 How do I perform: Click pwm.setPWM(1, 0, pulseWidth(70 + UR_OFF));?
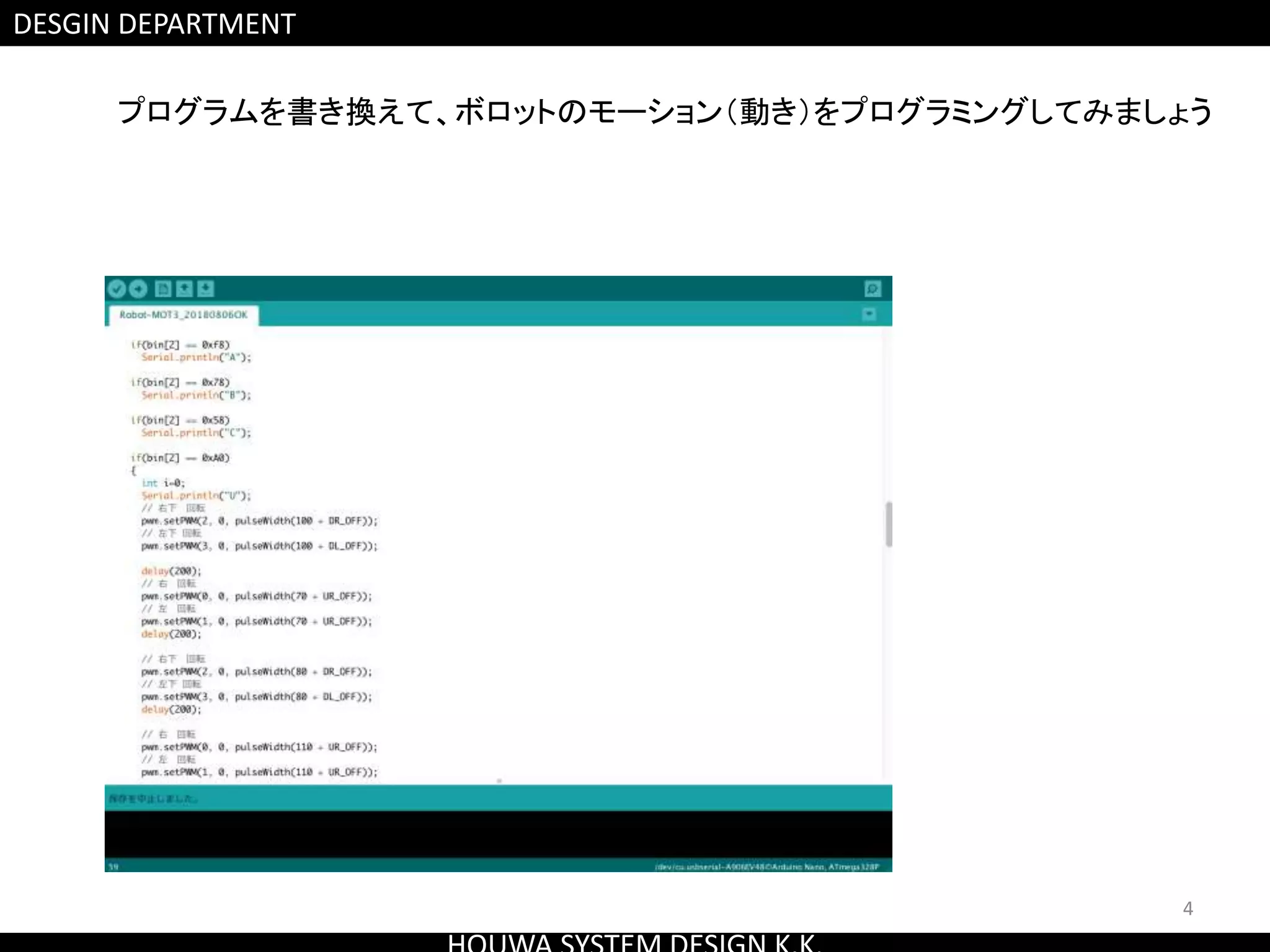[257, 622]
